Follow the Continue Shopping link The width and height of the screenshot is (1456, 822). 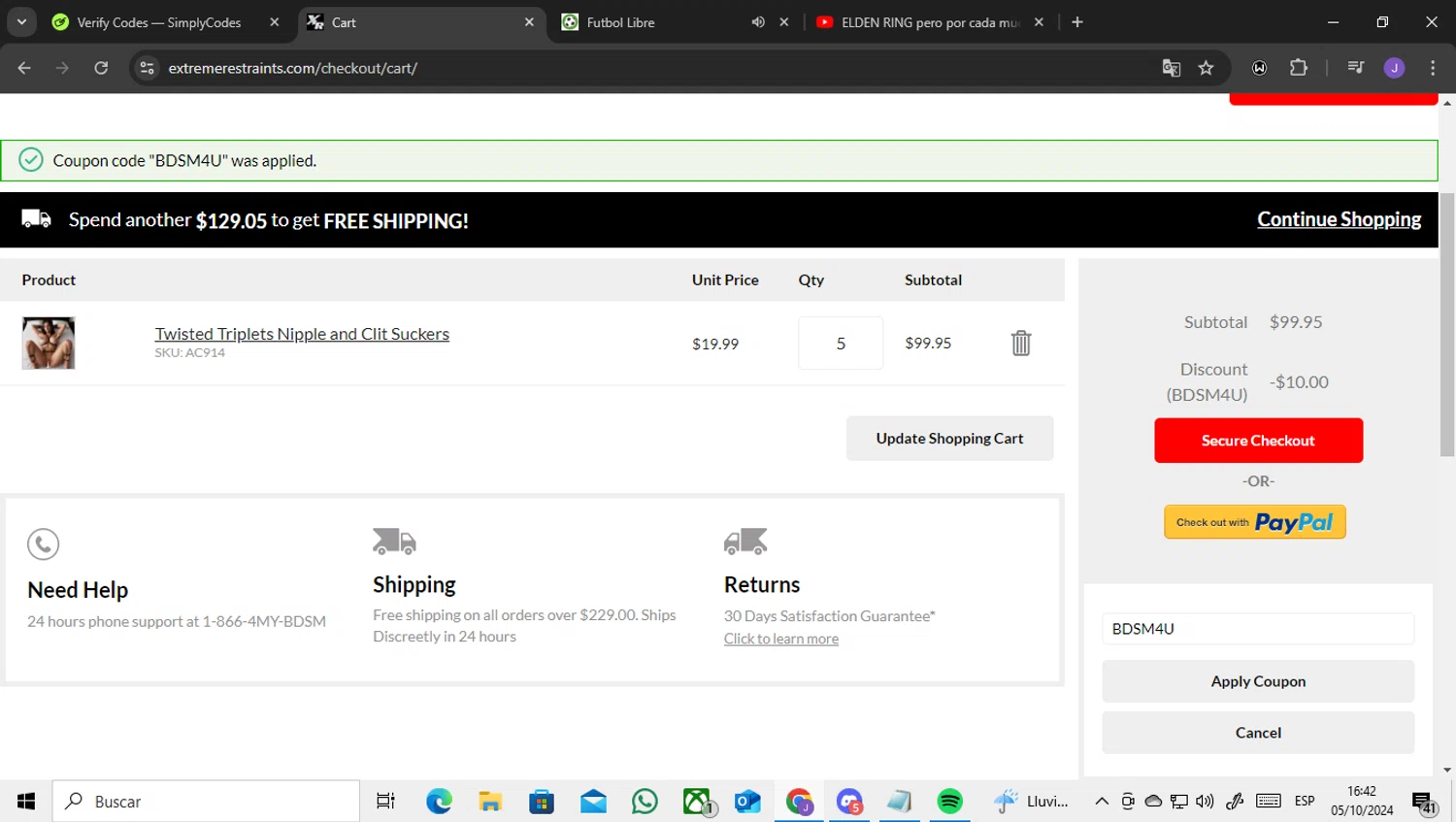click(1339, 219)
